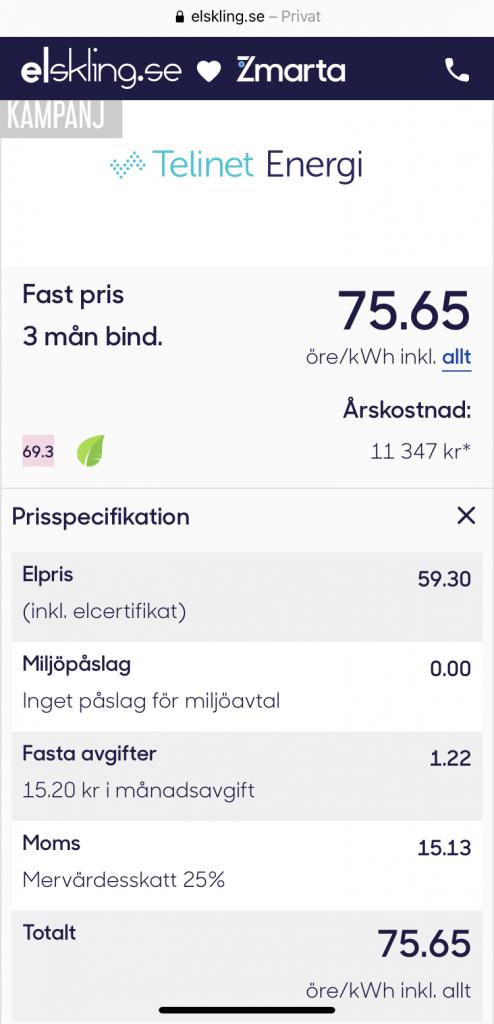Tap the Fast pris 3 mån bind. label

(x=92, y=316)
